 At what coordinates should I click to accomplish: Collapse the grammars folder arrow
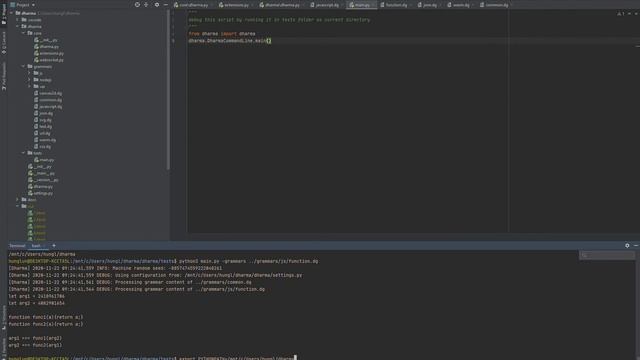tap(24, 67)
